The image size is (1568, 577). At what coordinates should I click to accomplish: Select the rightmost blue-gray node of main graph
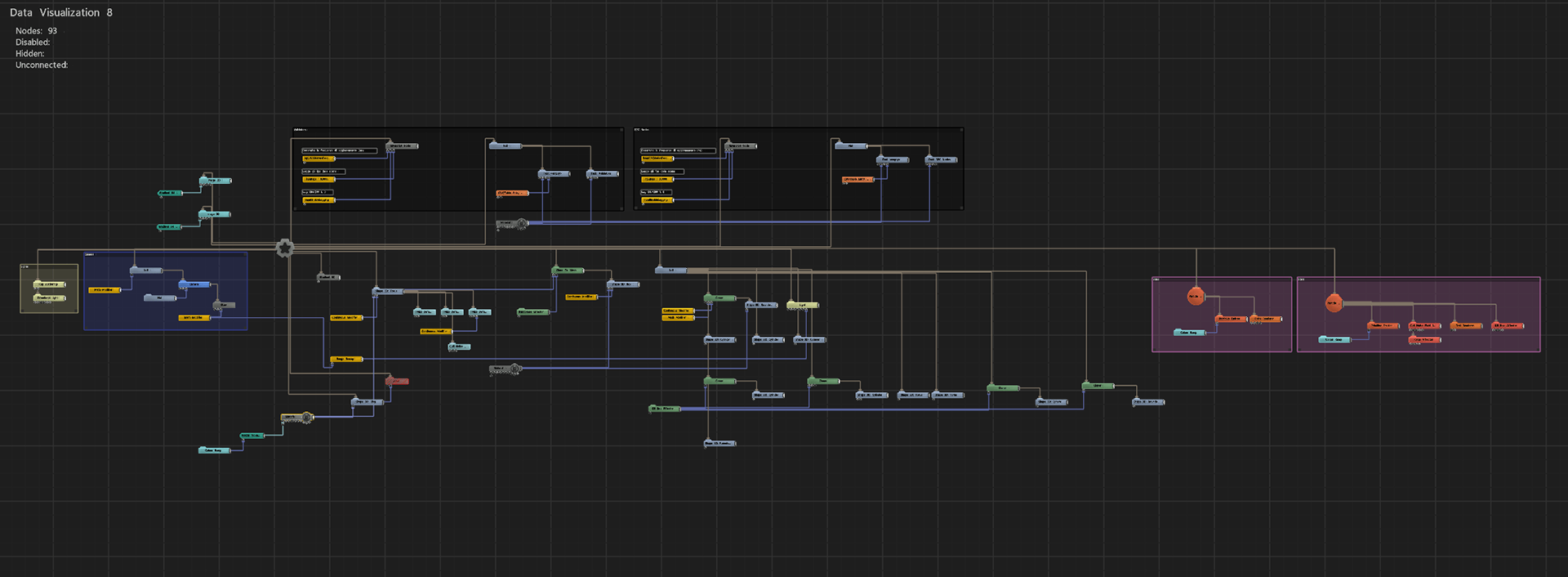[x=1148, y=401]
